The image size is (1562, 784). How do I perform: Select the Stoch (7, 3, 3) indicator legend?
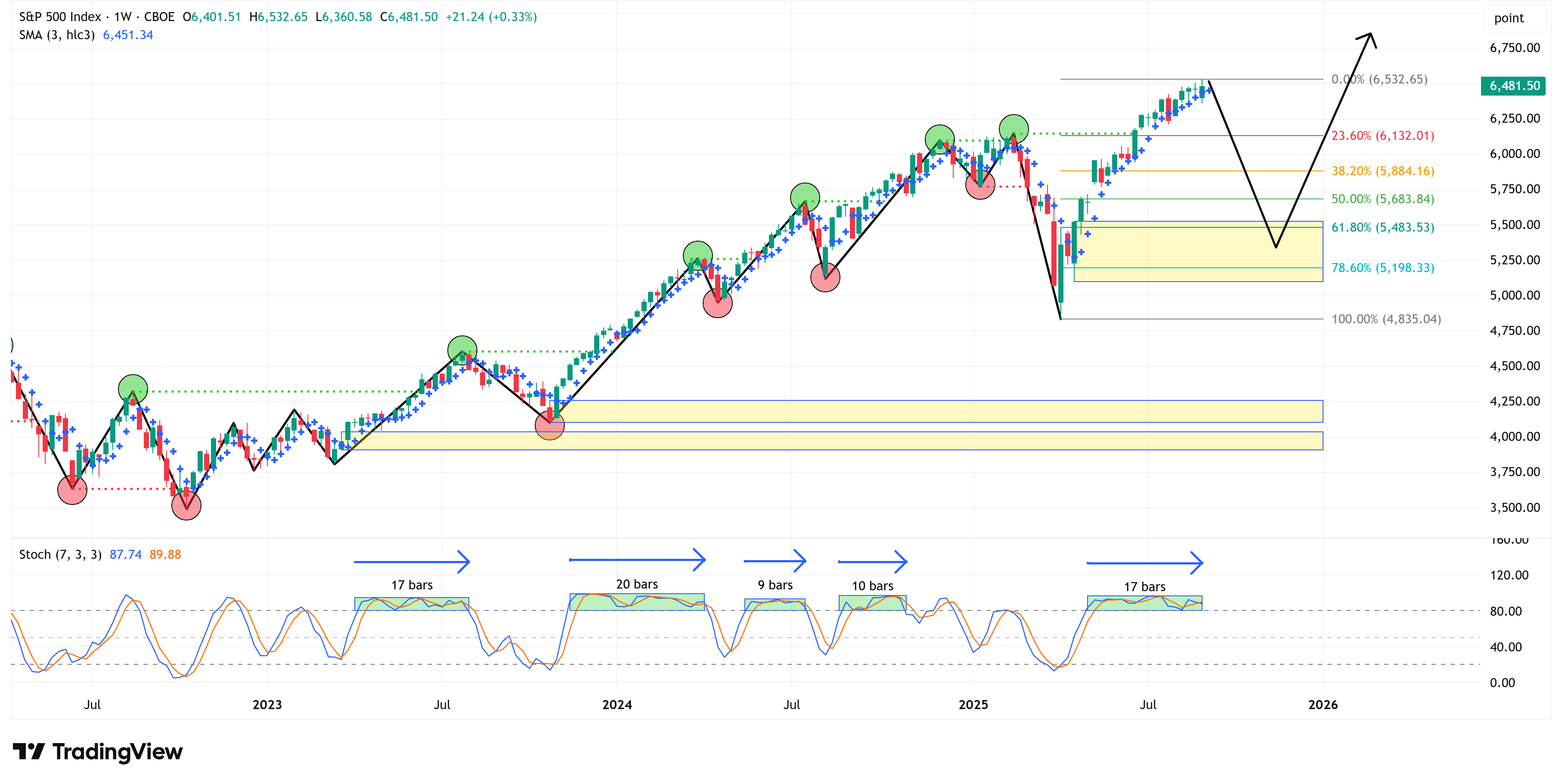click(x=60, y=554)
